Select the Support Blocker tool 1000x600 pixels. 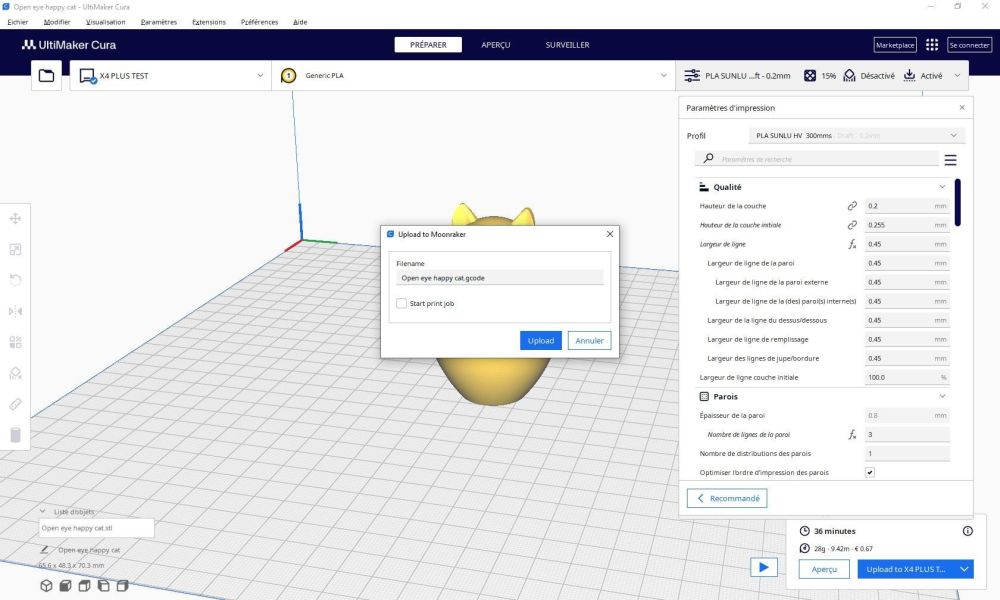(15, 373)
